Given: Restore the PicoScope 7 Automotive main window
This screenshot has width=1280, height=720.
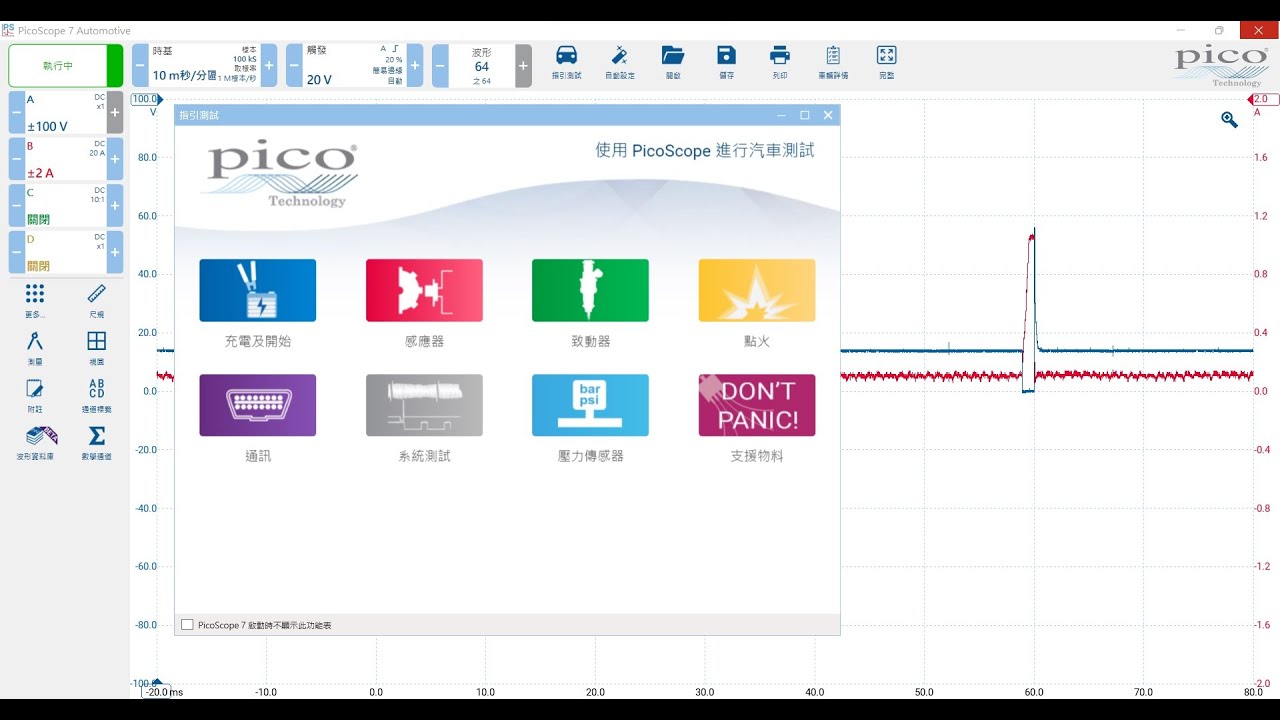Looking at the screenshot, I should click(x=1219, y=31).
